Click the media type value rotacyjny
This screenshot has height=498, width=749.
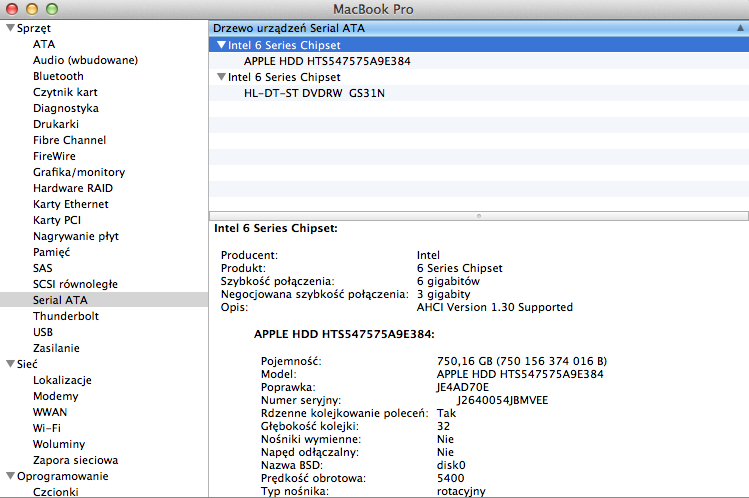click(x=461, y=491)
